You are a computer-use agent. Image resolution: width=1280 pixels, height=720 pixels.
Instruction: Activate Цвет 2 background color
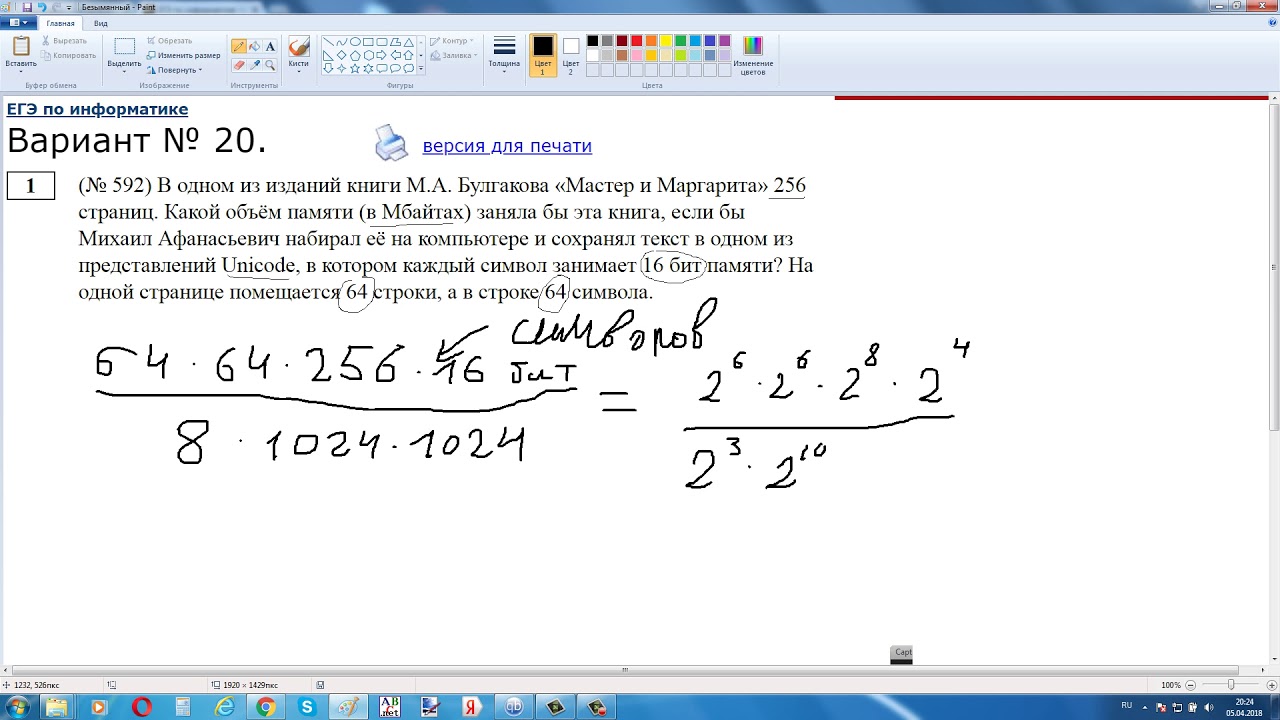coord(571,55)
